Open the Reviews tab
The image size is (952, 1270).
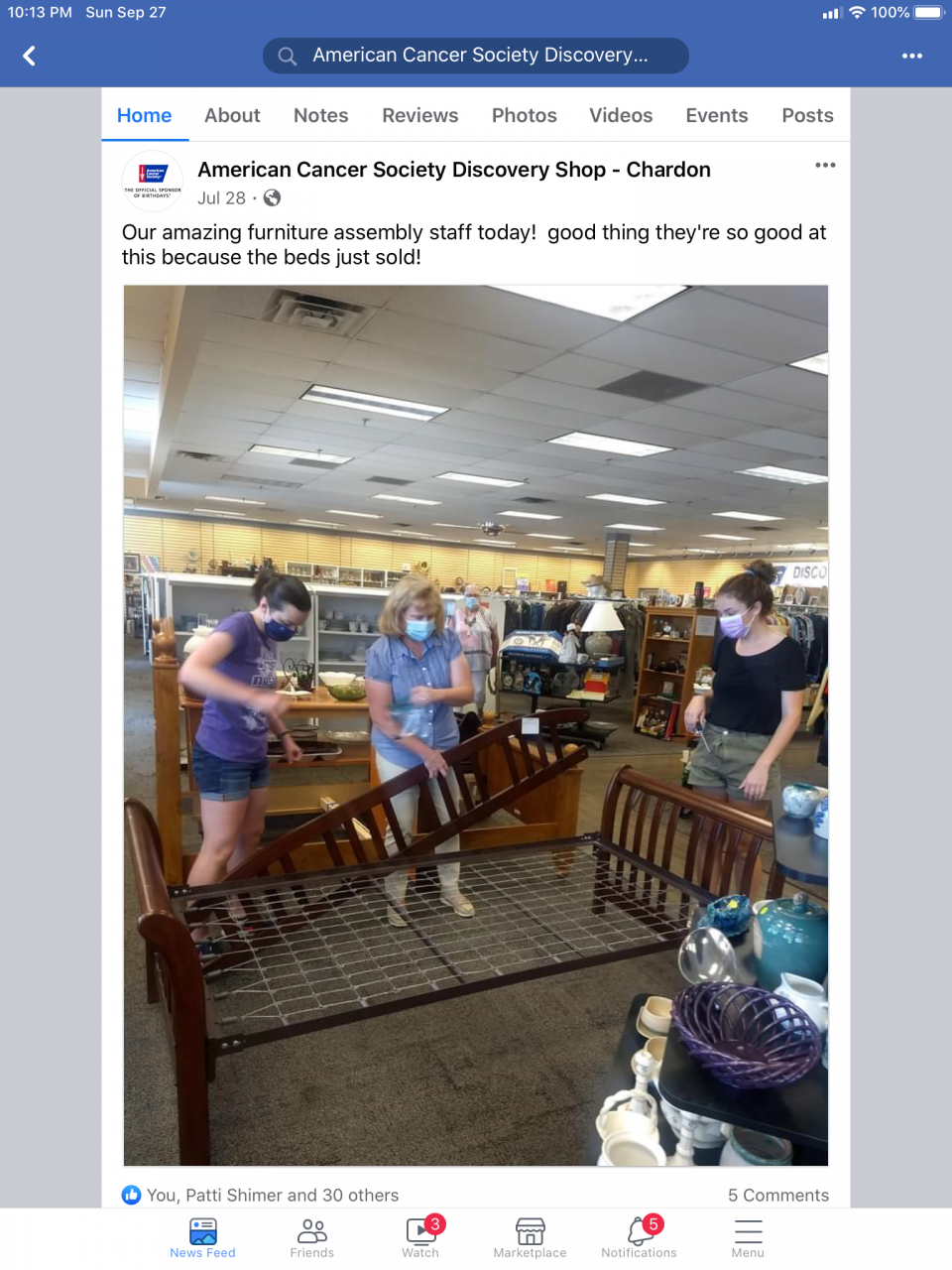[420, 115]
